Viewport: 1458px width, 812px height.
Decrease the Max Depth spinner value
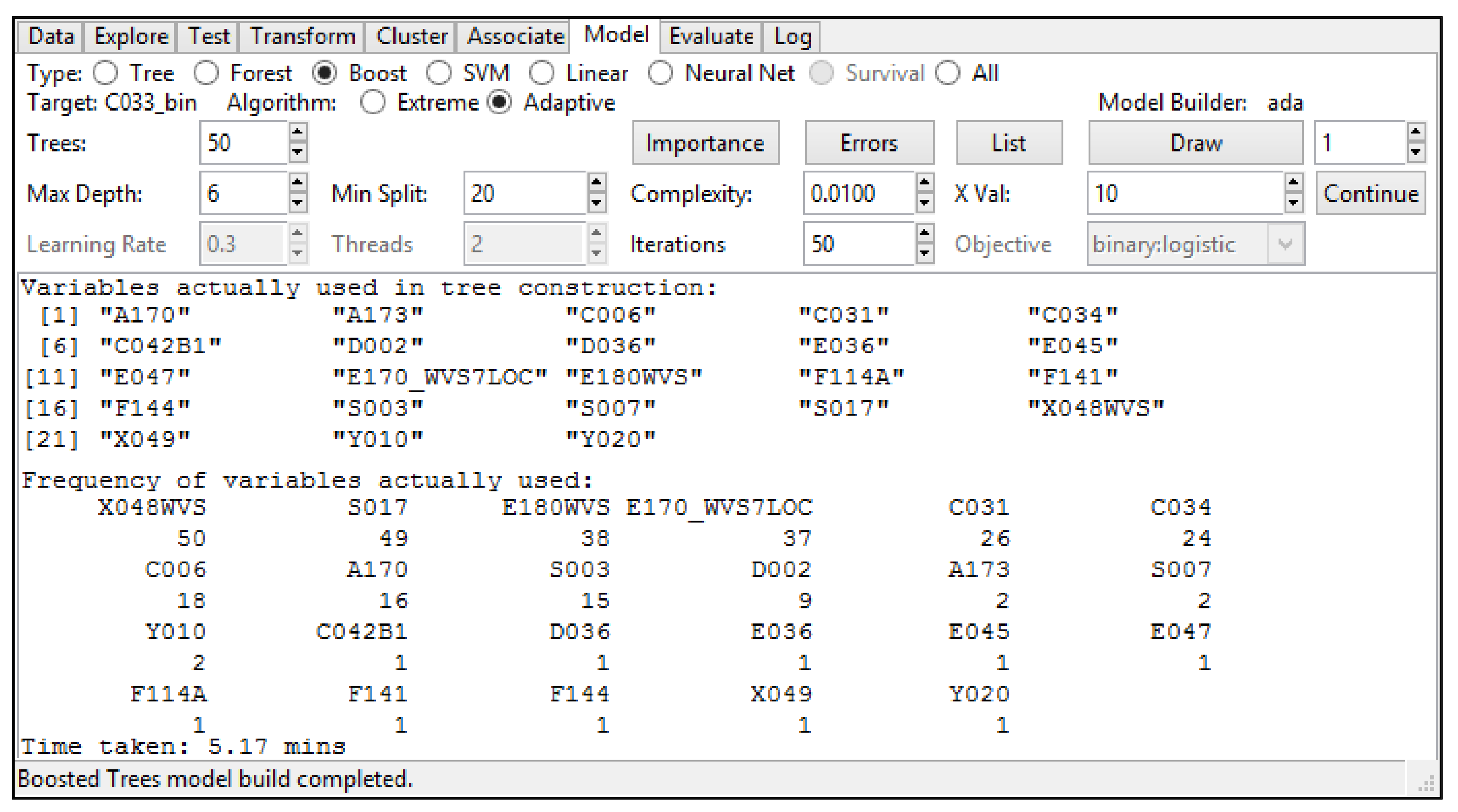tap(298, 203)
